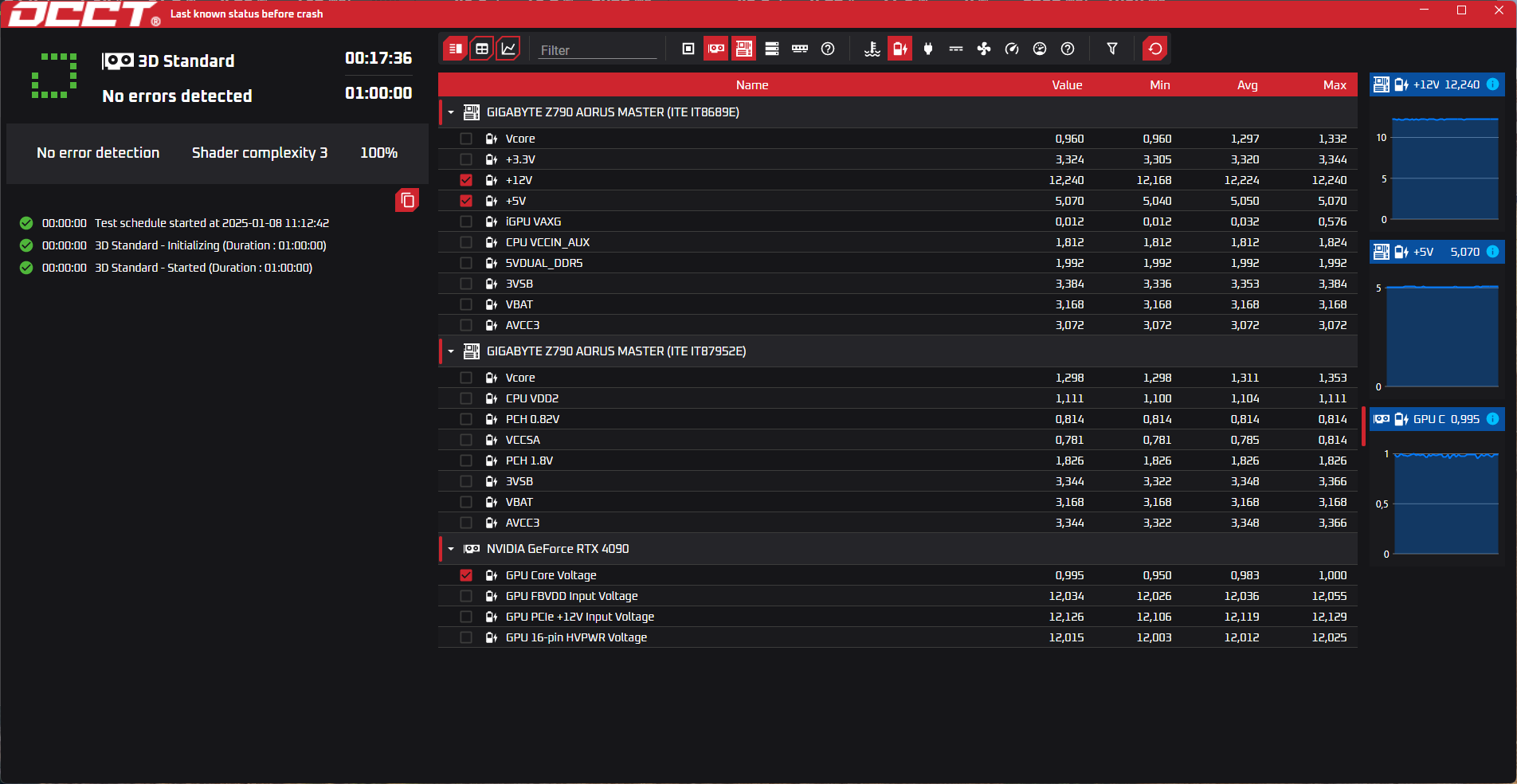This screenshot has width=1517, height=784.
Task: Check the GPU FBVDD Input Voltage checkbox
Action: [x=466, y=596]
